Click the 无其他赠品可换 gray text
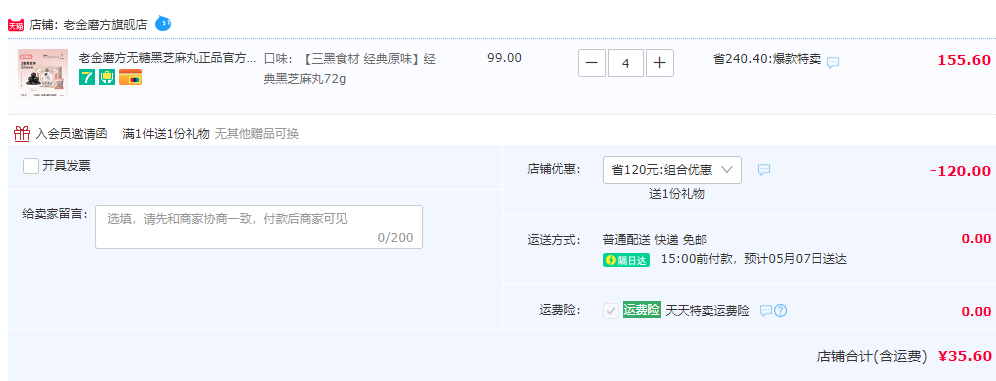The width and height of the screenshot is (996, 381). (x=257, y=134)
